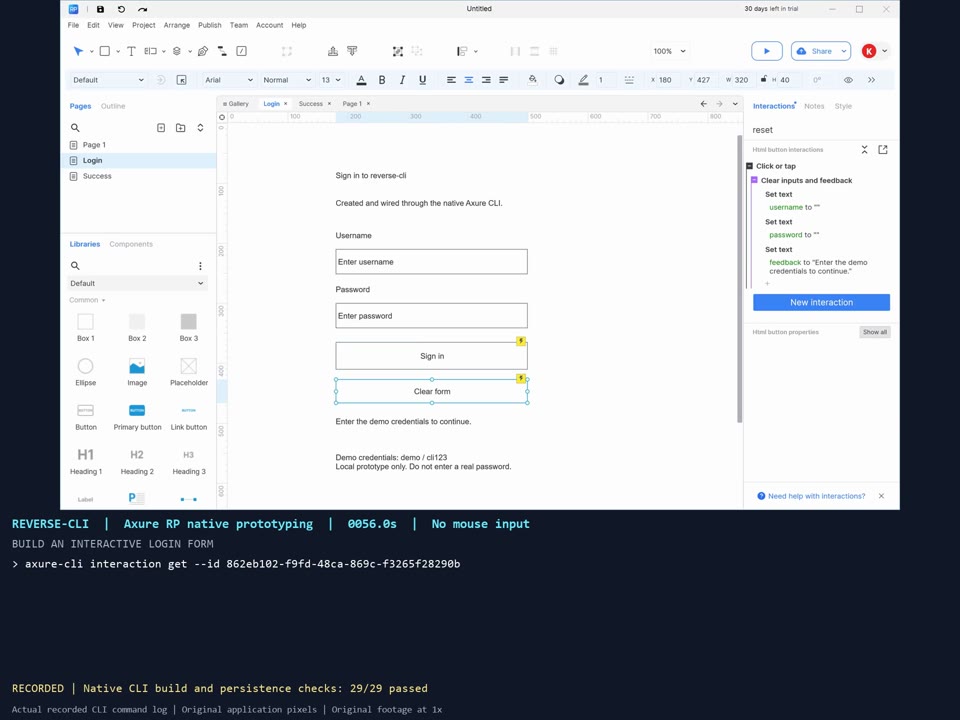960x720 pixels.
Task: Align text to center
Action: click(468, 80)
